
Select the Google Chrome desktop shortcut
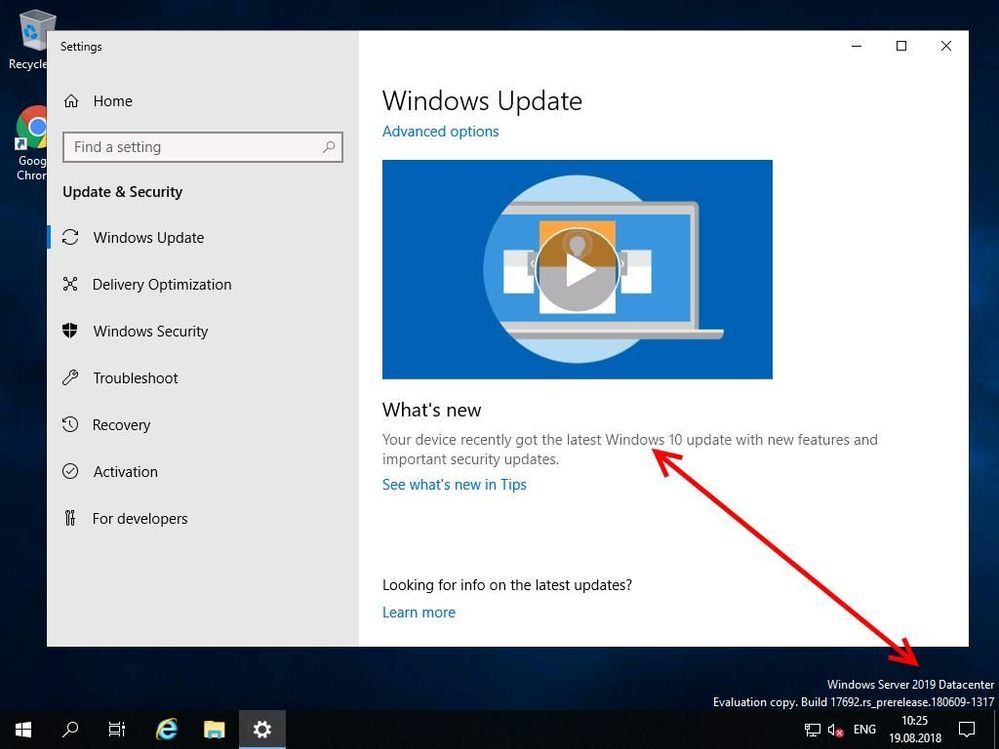click(x=31, y=143)
